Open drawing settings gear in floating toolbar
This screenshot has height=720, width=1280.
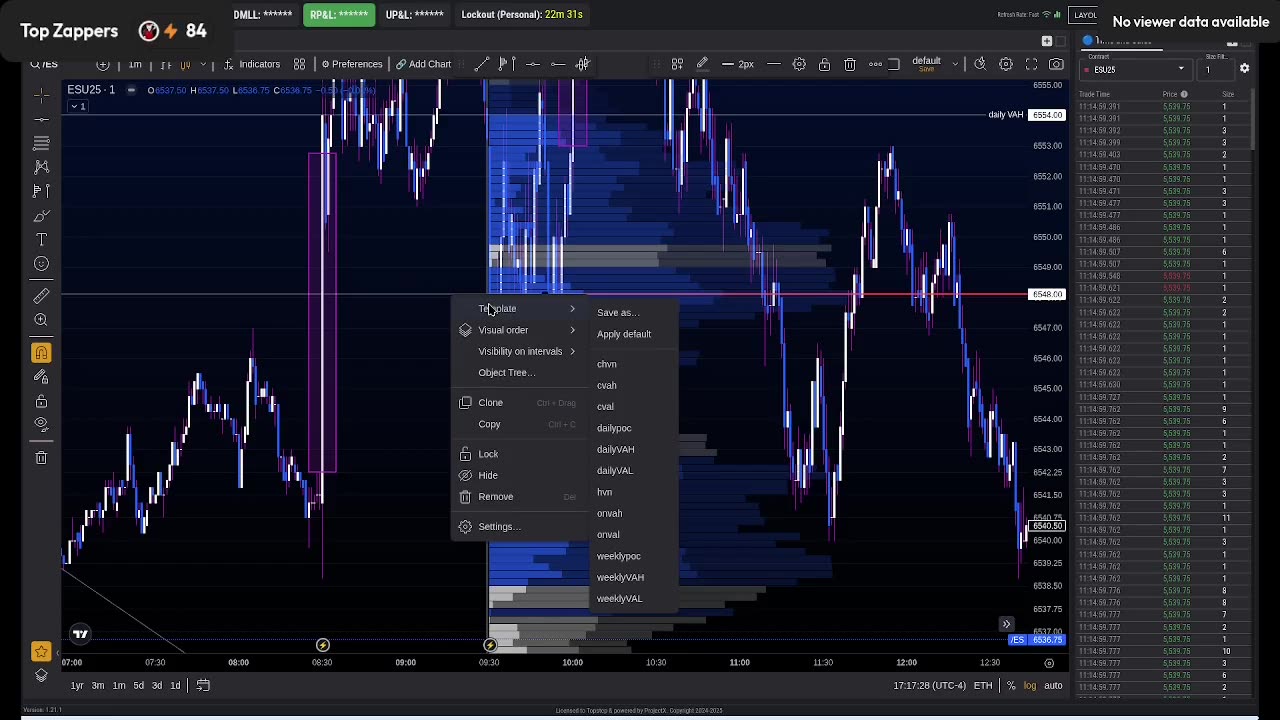[799, 64]
